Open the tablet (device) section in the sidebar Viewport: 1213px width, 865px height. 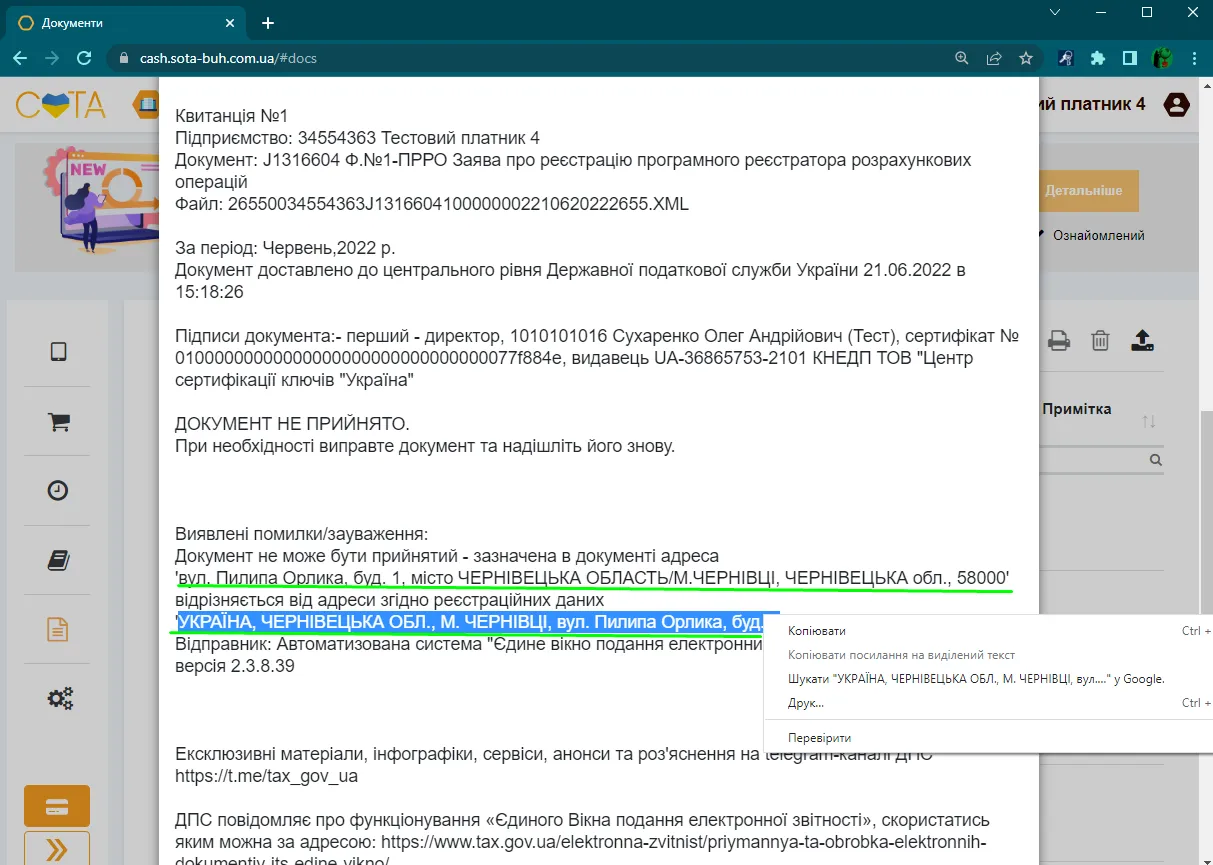point(58,352)
